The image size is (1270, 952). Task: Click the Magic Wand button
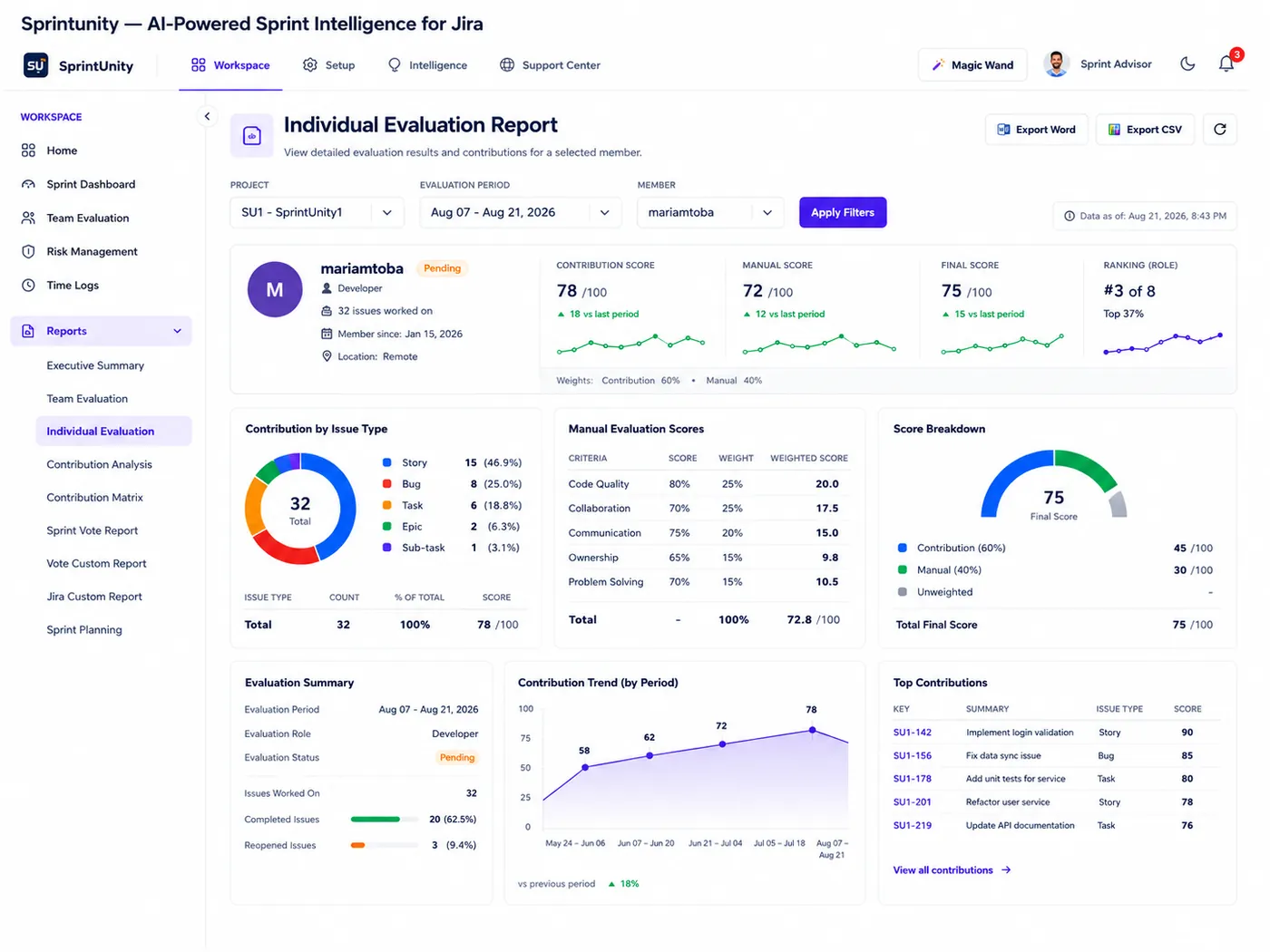972,65
